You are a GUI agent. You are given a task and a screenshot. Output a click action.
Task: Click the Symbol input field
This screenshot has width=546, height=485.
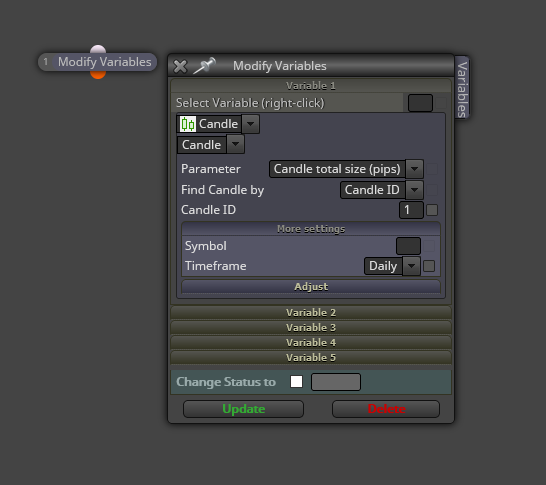(x=408, y=246)
